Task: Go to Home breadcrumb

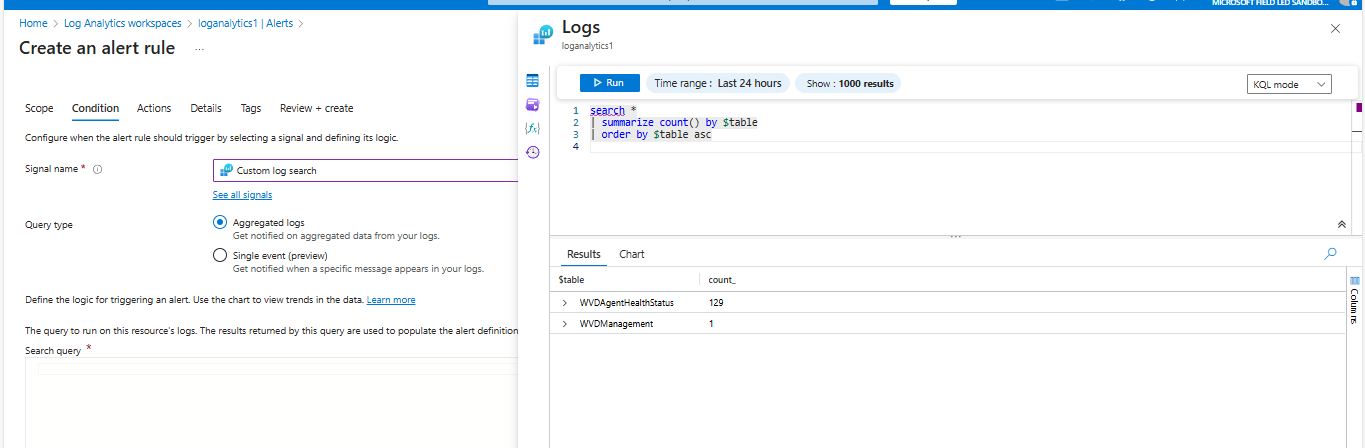Action: pyautogui.click(x=33, y=22)
